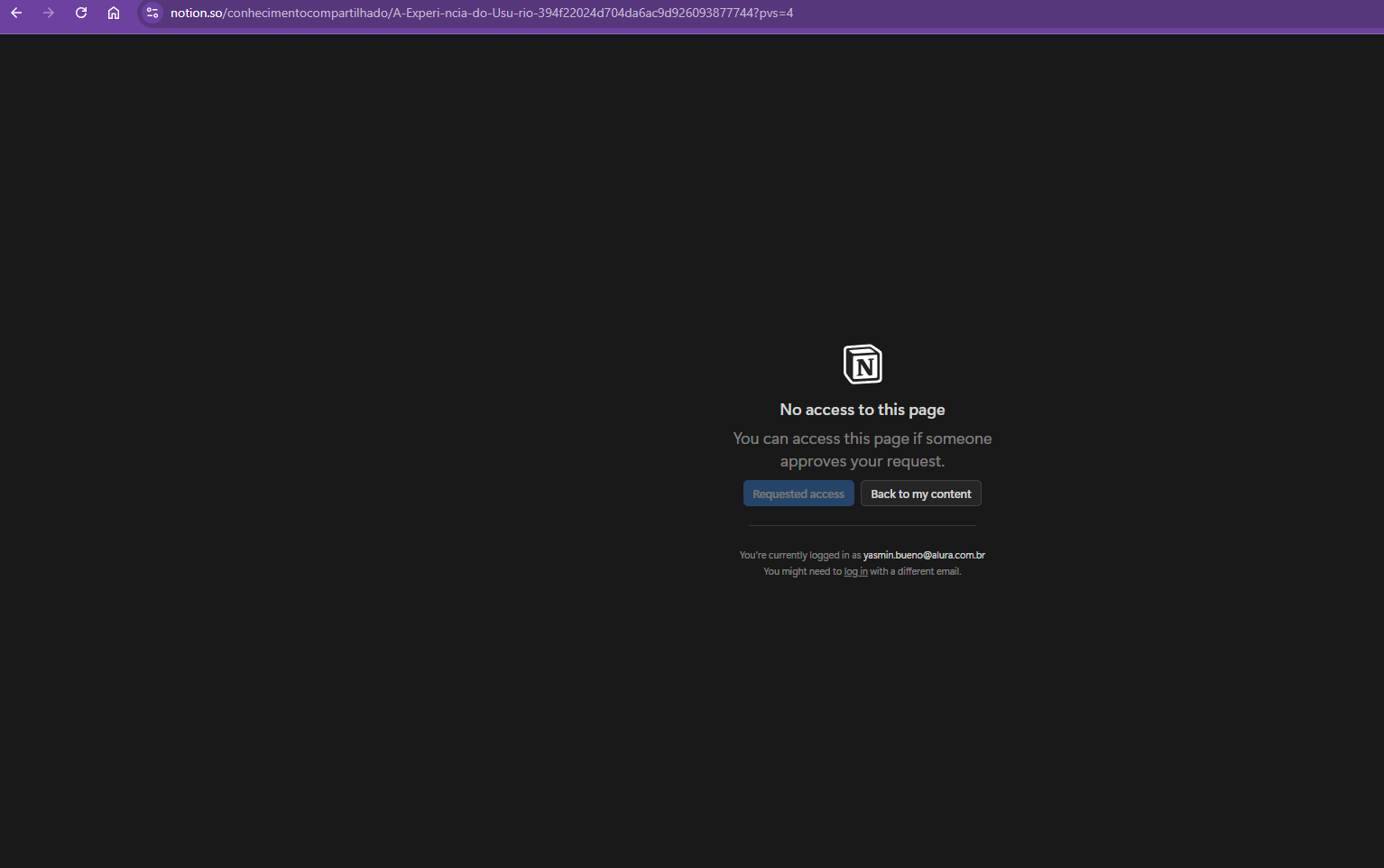Click text 'You can access this page if someone'
1384x868 pixels.
tap(863, 439)
